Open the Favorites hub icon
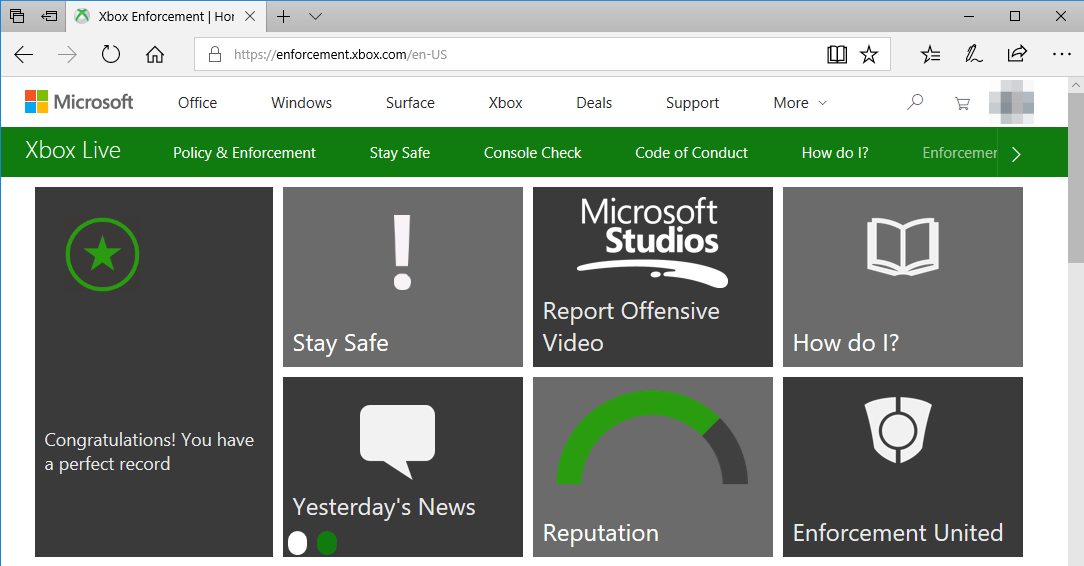Screen dimensions: 1084x566 point(931,54)
